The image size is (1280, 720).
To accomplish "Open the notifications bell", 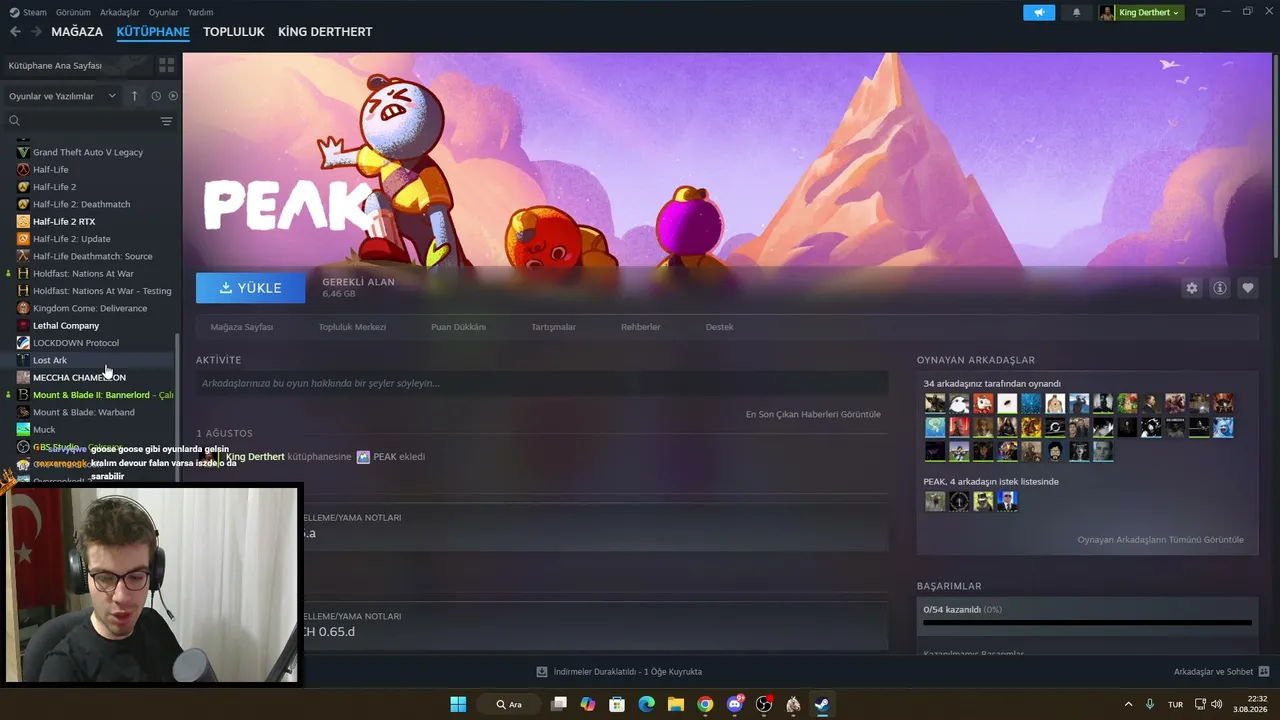I will coord(1076,12).
